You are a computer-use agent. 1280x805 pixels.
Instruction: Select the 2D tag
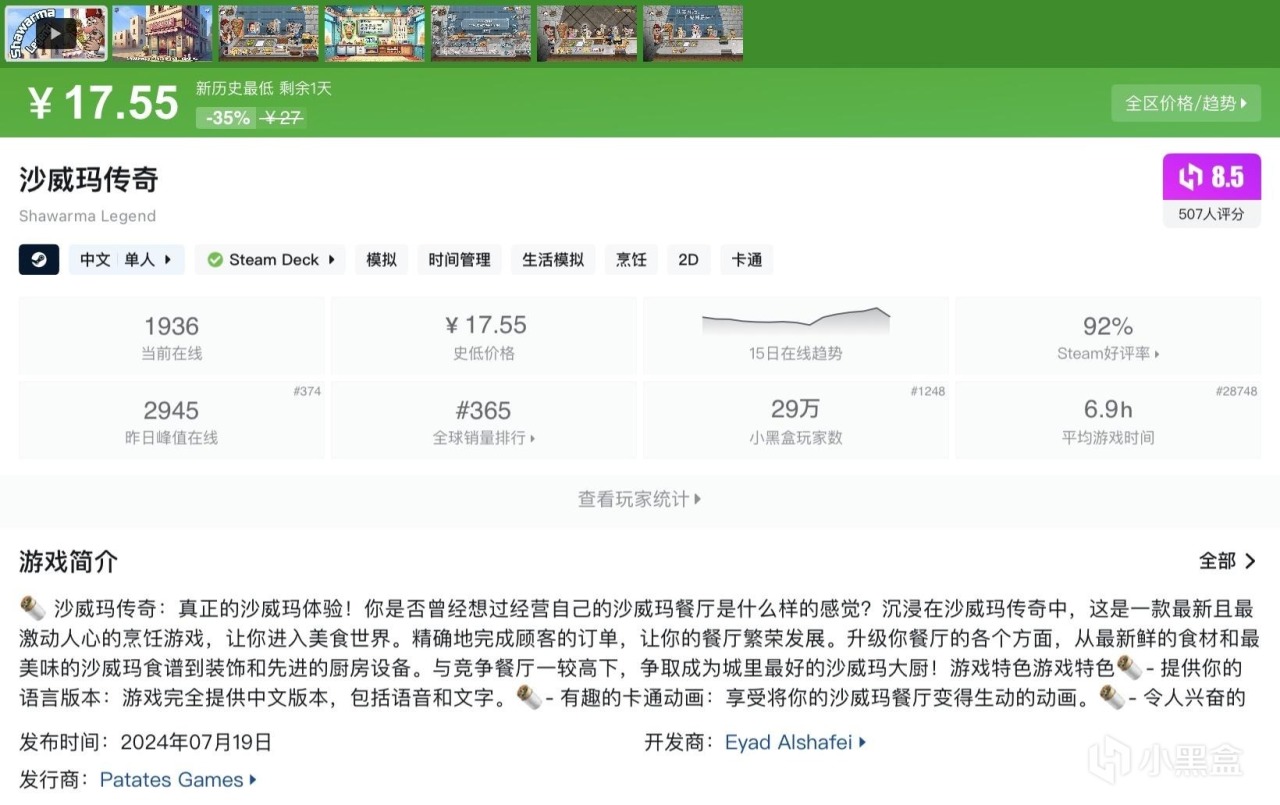click(x=688, y=260)
